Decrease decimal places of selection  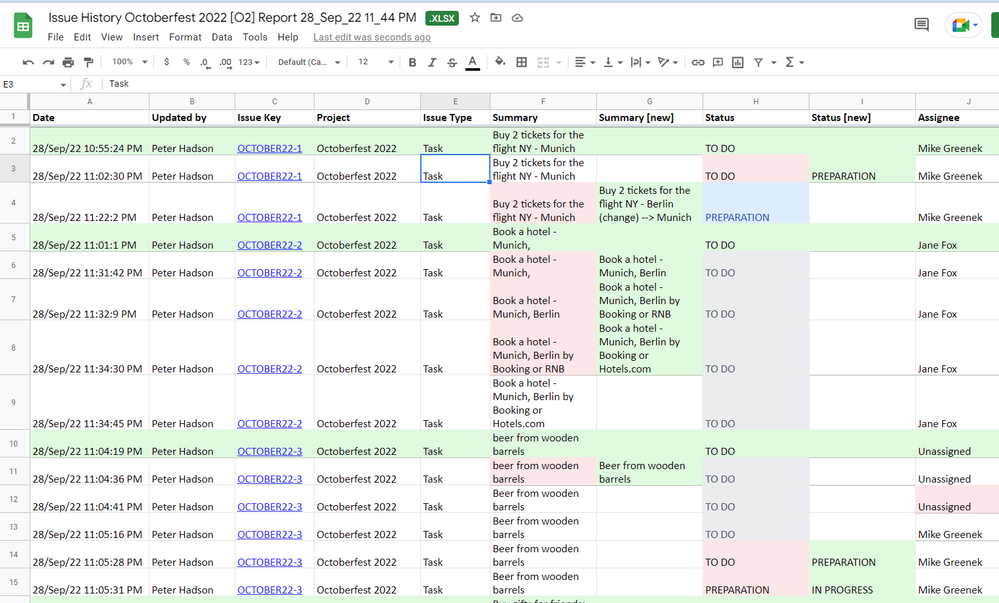[x=206, y=61]
